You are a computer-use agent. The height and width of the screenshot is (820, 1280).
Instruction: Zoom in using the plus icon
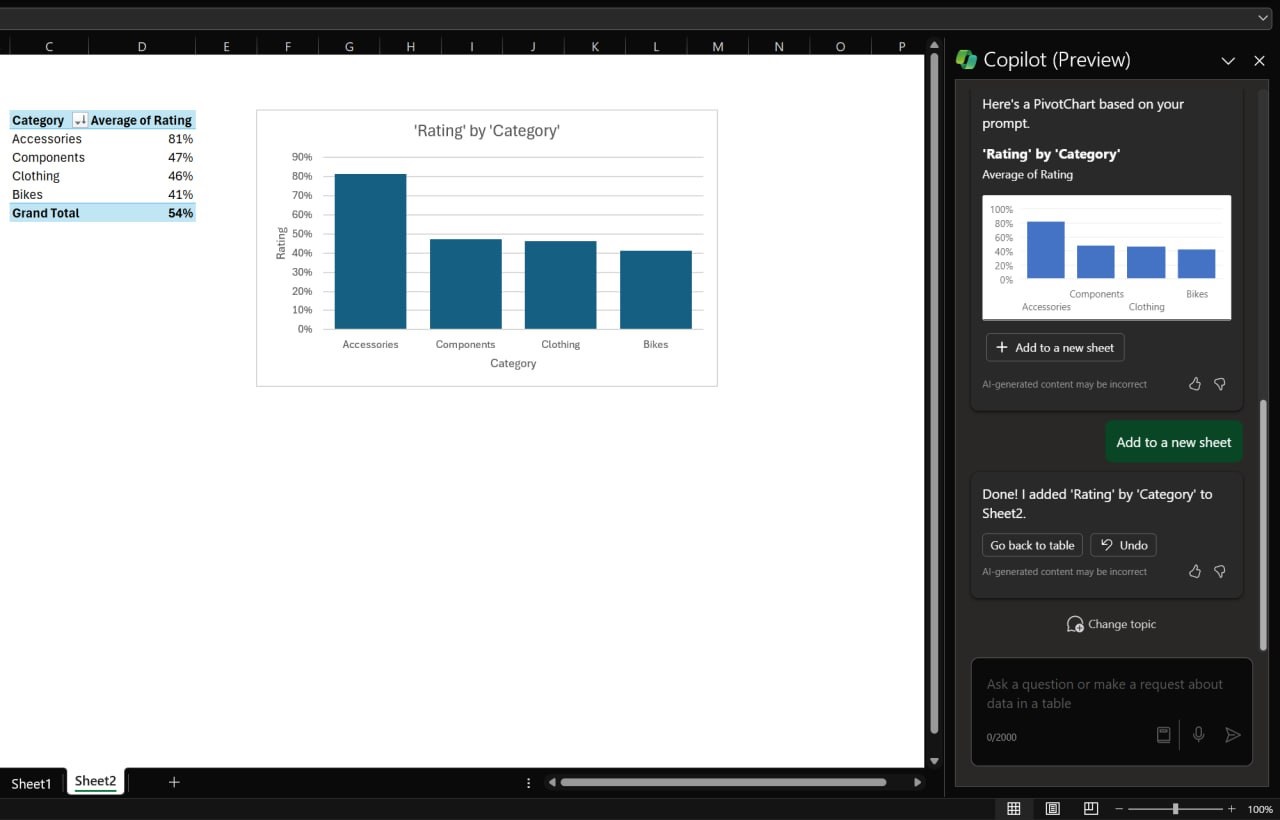pyautogui.click(x=1231, y=808)
